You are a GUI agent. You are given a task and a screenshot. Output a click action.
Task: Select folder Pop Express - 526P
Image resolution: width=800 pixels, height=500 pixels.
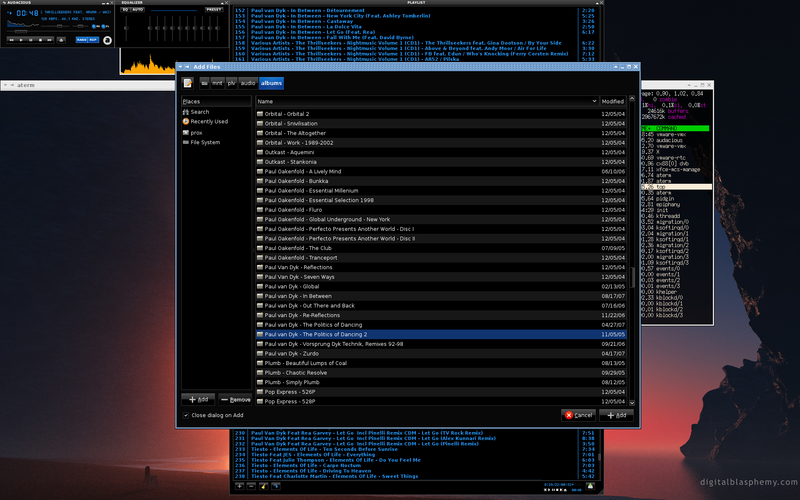point(441,392)
